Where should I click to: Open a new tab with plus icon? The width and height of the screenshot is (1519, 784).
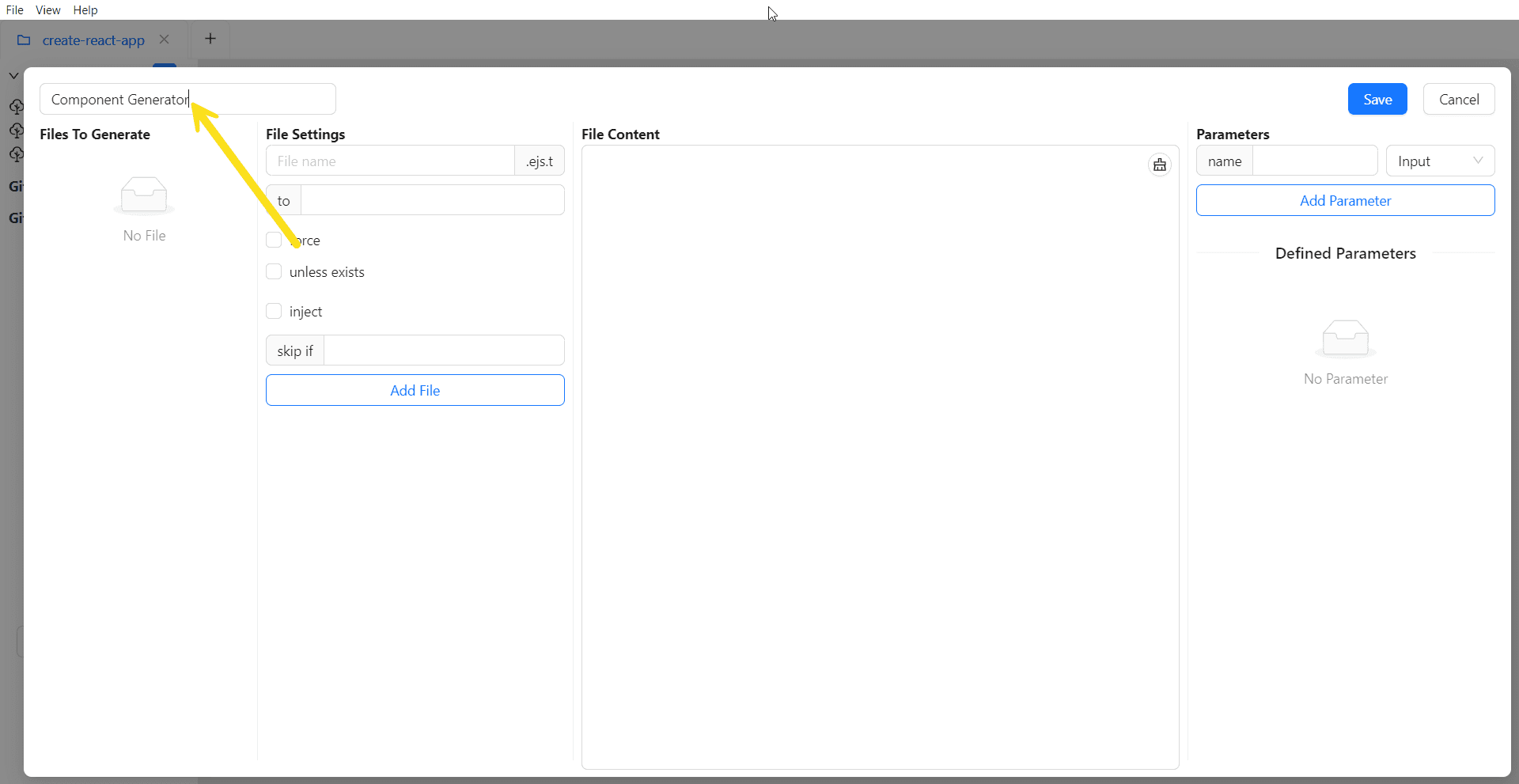210,39
